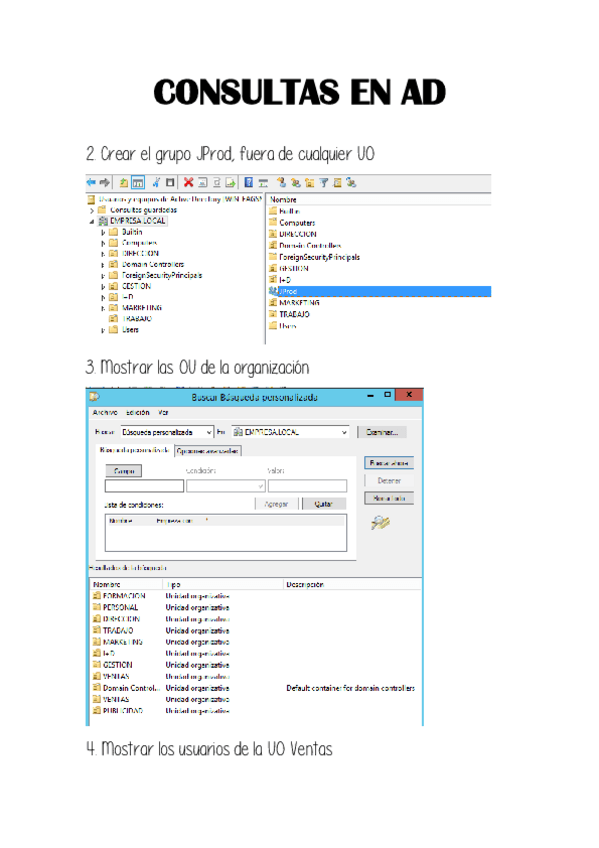Click the Campo button

click(124, 471)
